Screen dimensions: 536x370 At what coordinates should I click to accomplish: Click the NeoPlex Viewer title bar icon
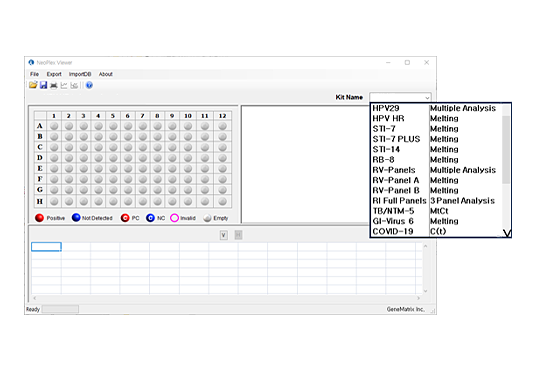coord(31,62)
